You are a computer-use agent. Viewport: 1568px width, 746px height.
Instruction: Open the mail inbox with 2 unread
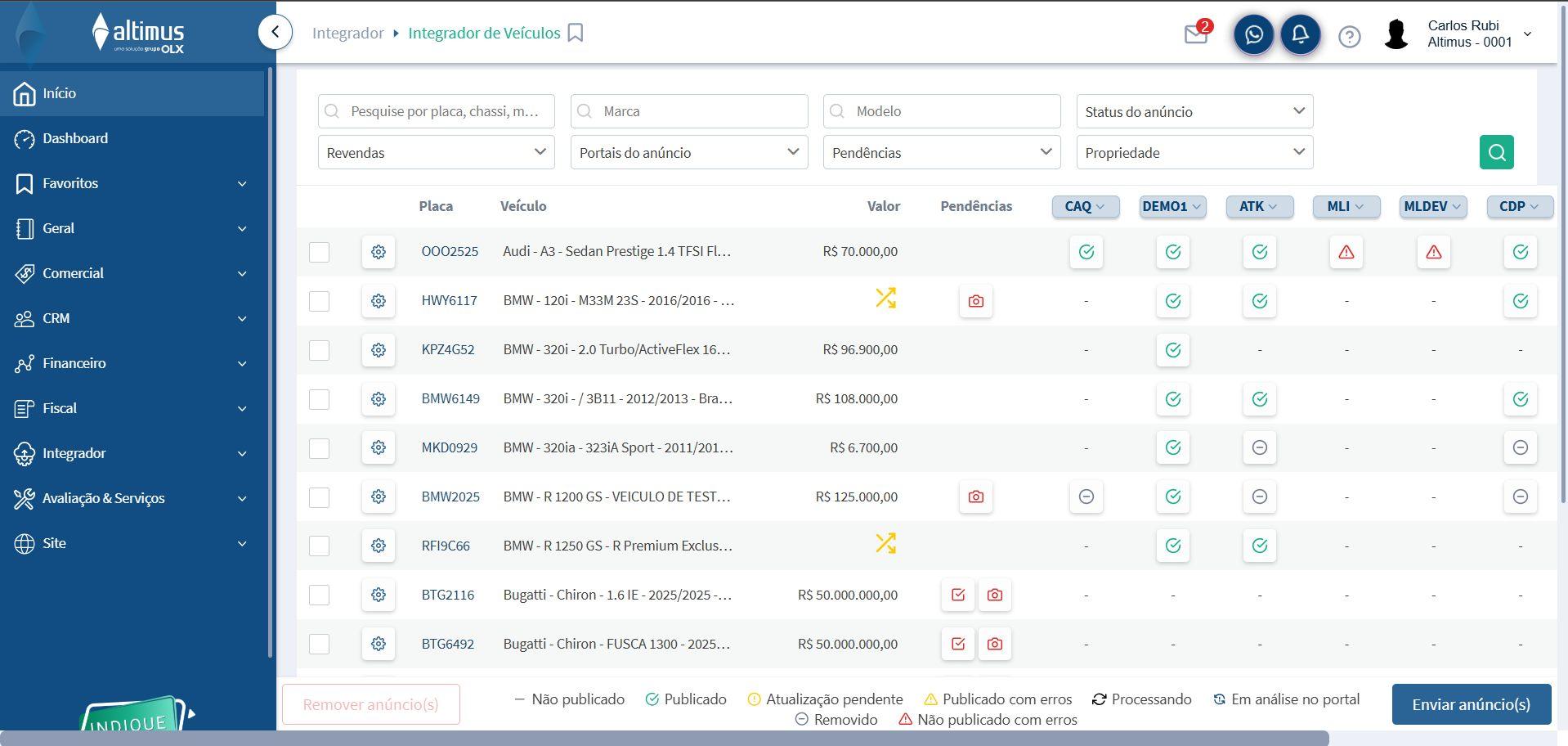point(1196,34)
